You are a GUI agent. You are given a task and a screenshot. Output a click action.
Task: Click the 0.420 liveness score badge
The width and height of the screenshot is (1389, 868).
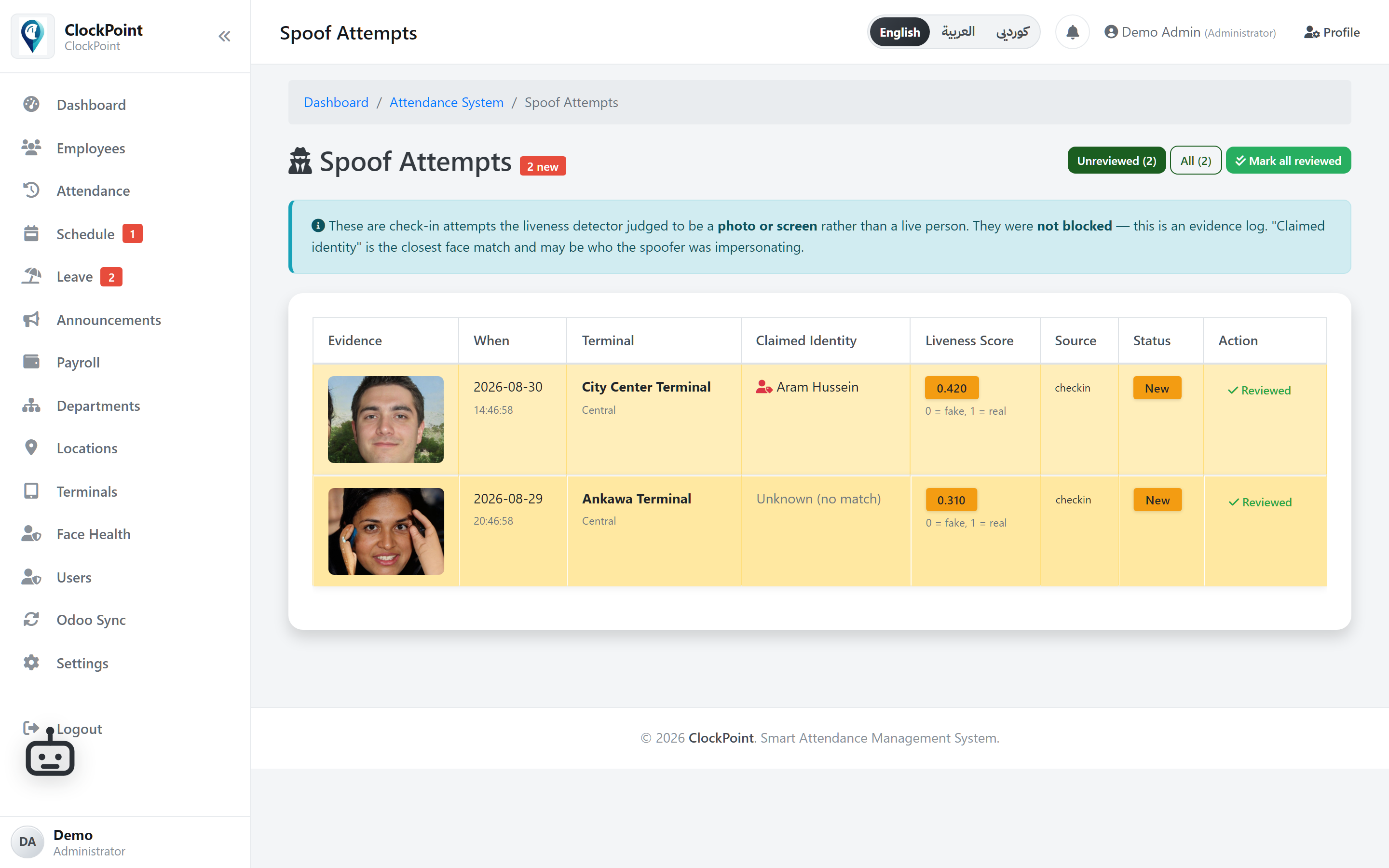(x=952, y=388)
